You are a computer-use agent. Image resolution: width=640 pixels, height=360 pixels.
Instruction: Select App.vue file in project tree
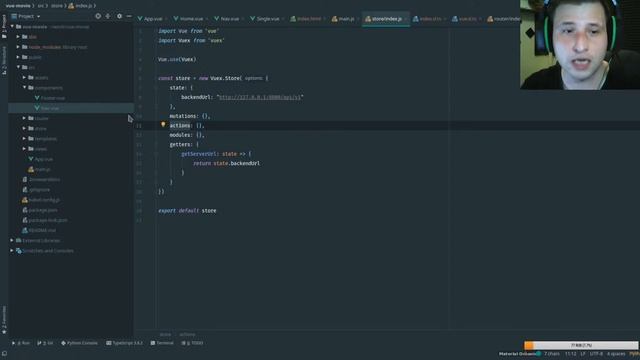point(40,159)
